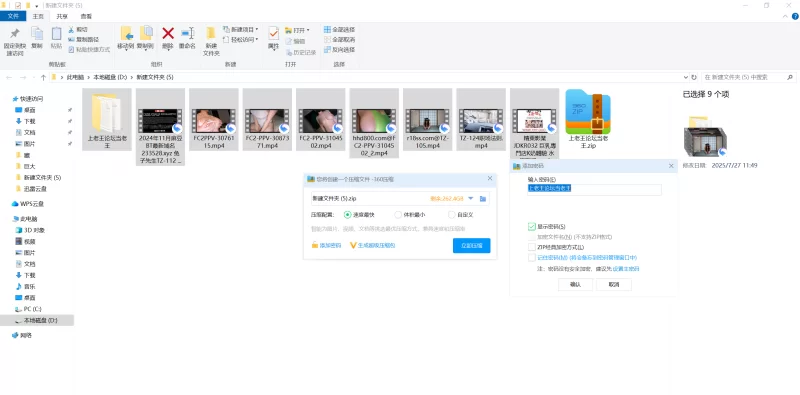Switch to the 共享 (Share) ribbon tab
The width and height of the screenshot is (800, 395).
(62, 16)
